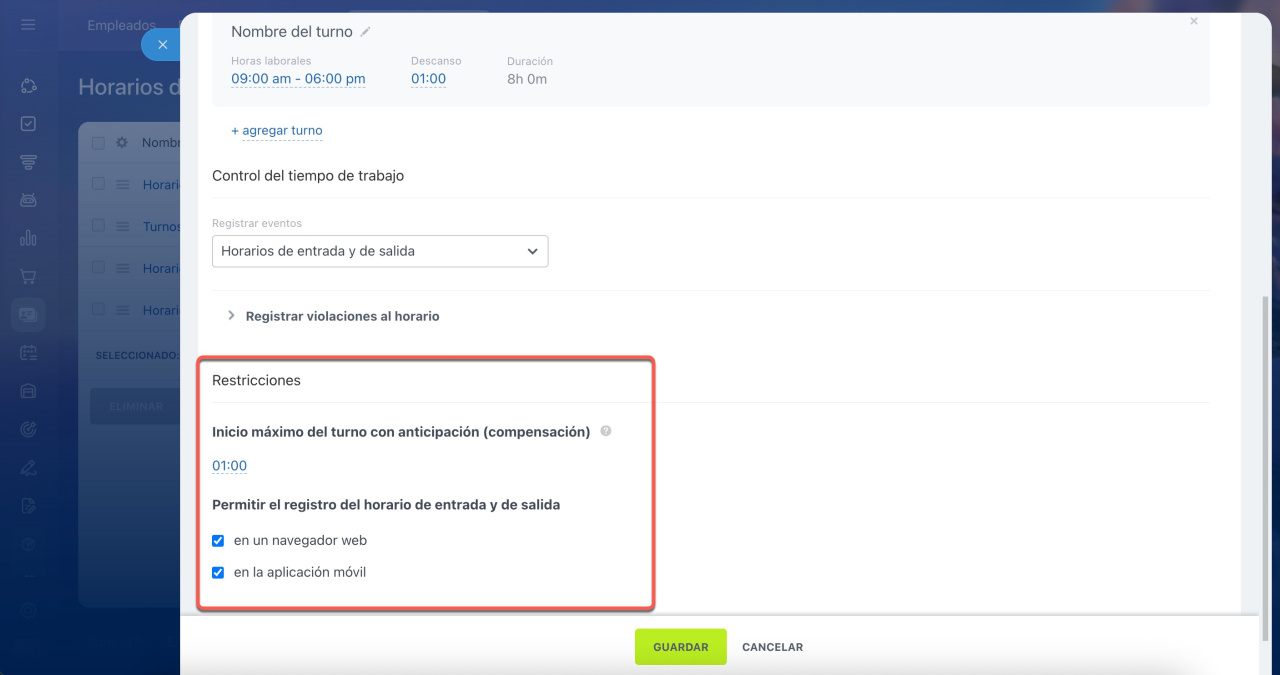Open the Tasks checkmark icon in sidebar
The image size is (1280, 675).
(x=28, y=124)
